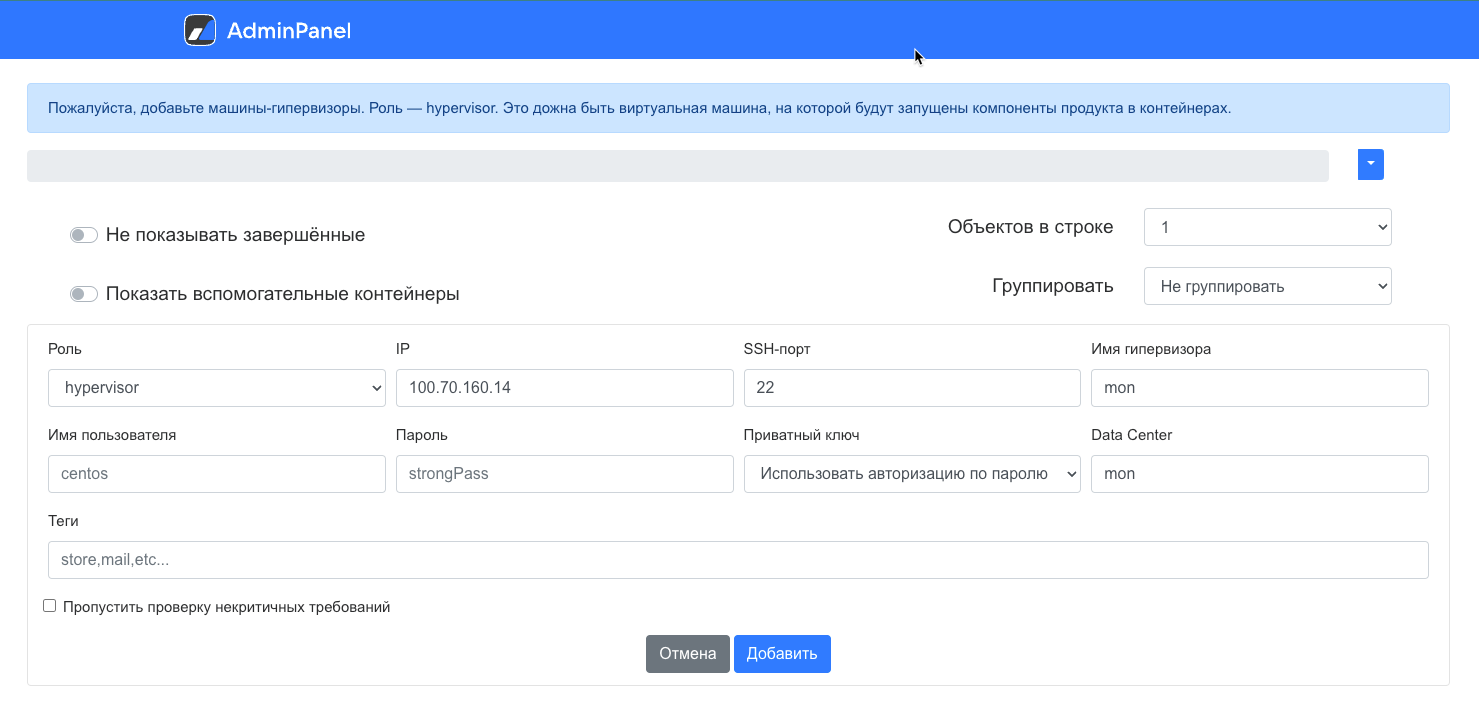This screenshot has height=715, width=1479.
Task: Click the grey progress bar
Action: (x=677, y=166)
